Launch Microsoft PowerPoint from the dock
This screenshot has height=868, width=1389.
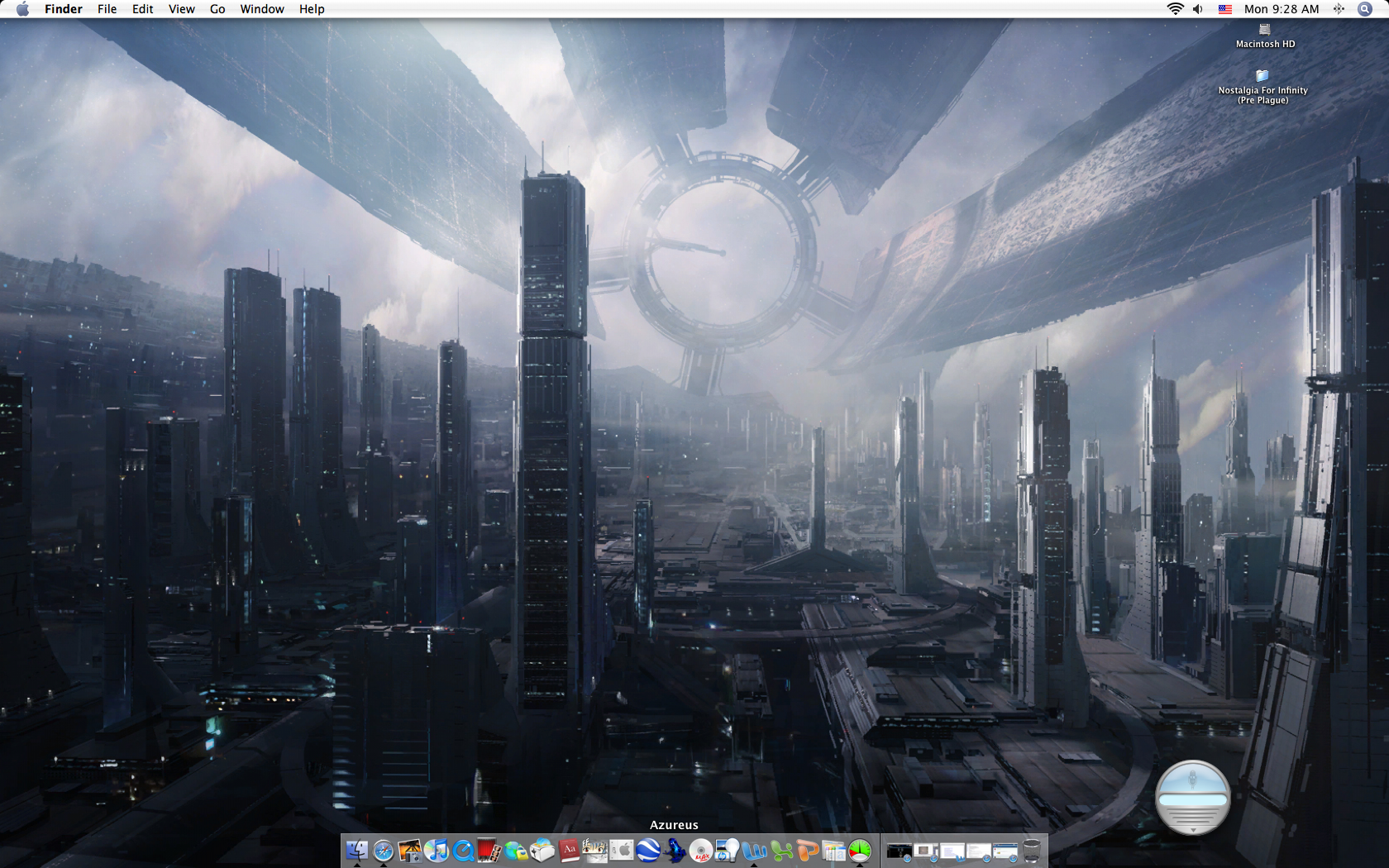807,850
